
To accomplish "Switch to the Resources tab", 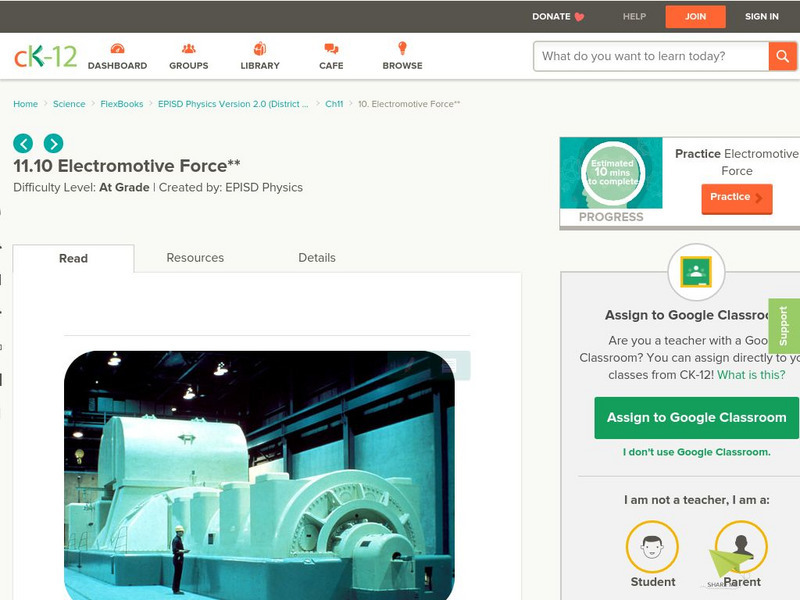I will [195, 258].
